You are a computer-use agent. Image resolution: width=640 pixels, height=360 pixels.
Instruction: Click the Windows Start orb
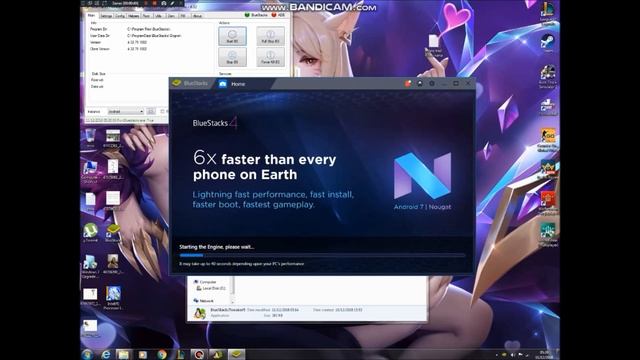coord(87,354)
